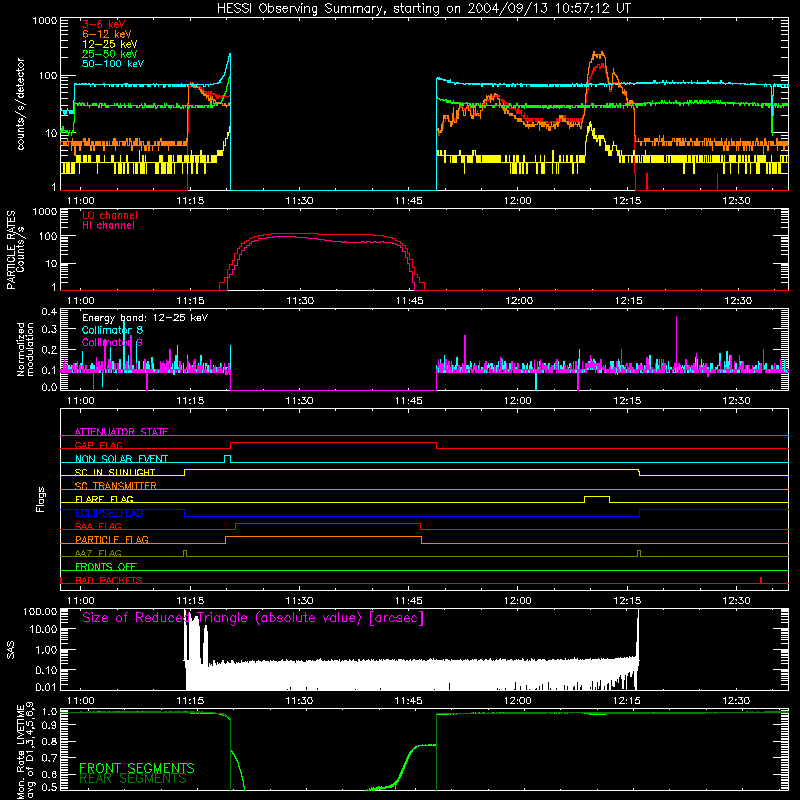
Task: Select the dim 'REAR SEGMENTS' legend label
Action: click(x=133, y=779)
